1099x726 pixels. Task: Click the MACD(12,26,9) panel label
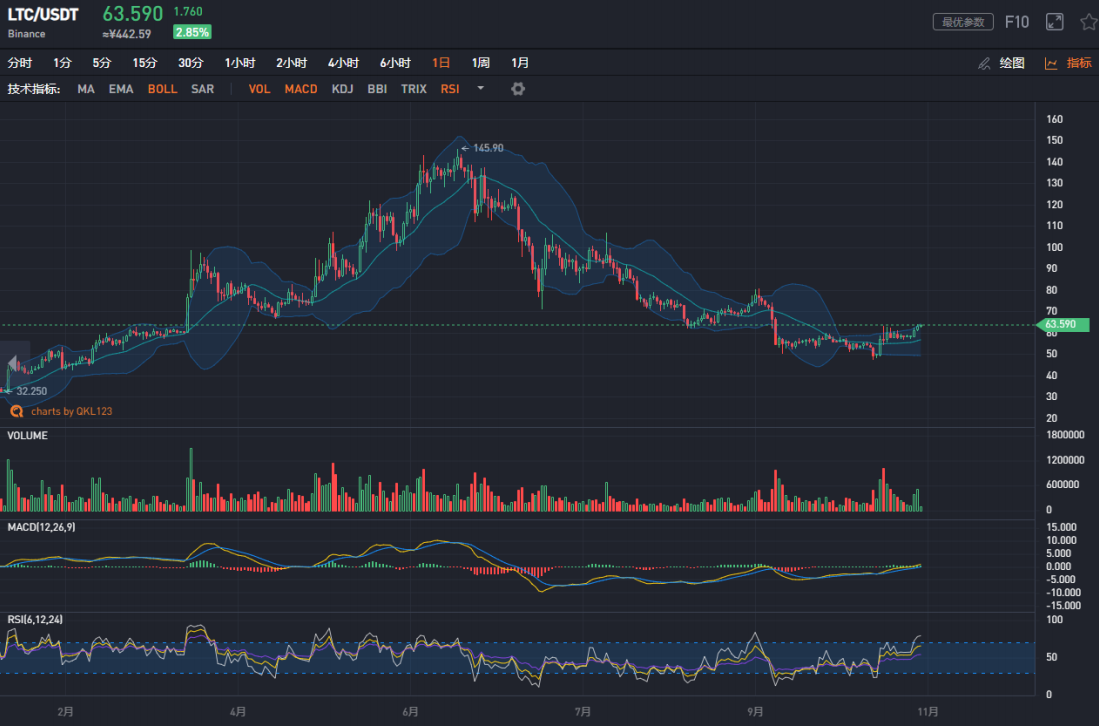[41, 527]
